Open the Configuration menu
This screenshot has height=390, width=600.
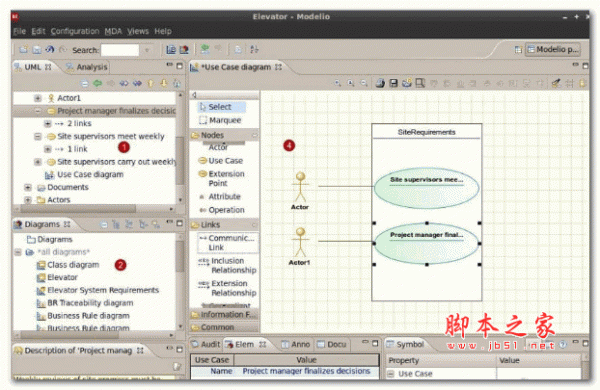pos(75,31)
